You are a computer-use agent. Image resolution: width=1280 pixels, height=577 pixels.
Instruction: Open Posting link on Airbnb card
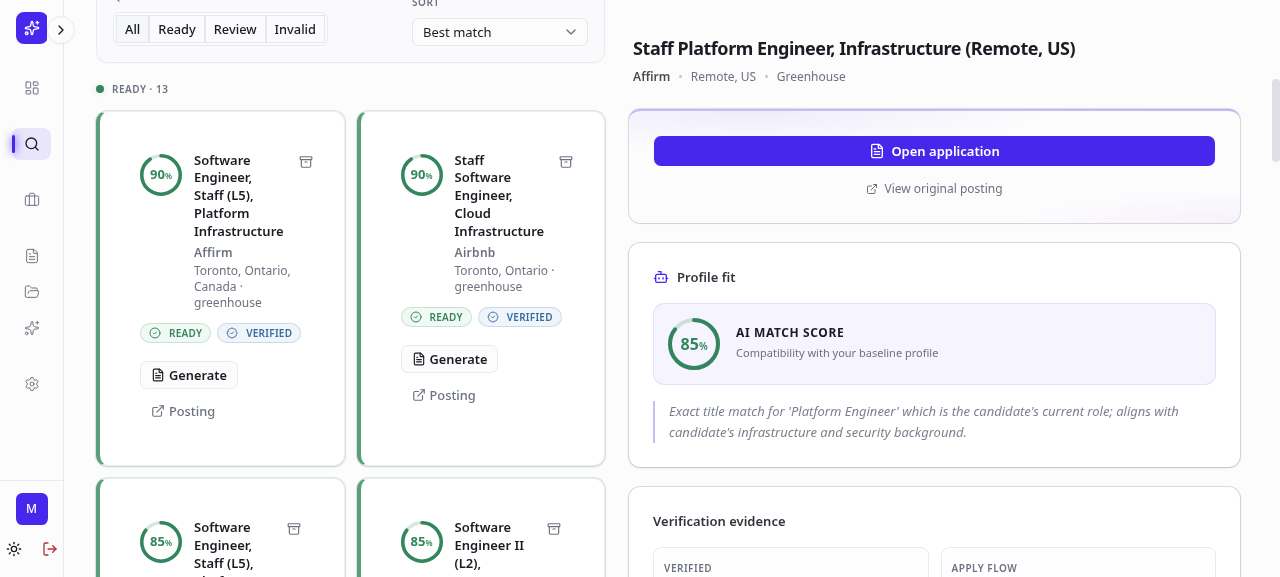[444, 395]
